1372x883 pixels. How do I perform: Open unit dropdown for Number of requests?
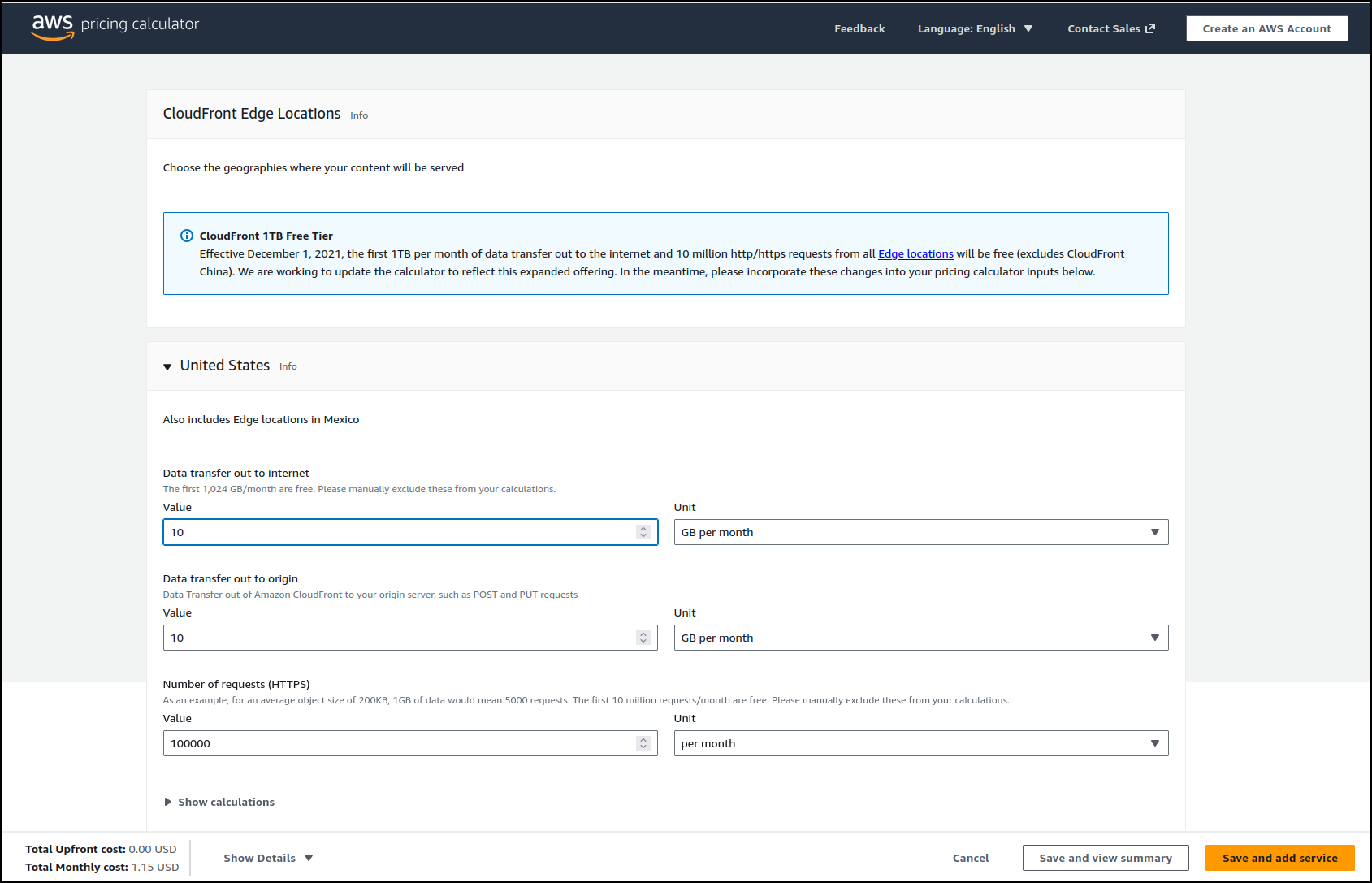tap(920, 743)
